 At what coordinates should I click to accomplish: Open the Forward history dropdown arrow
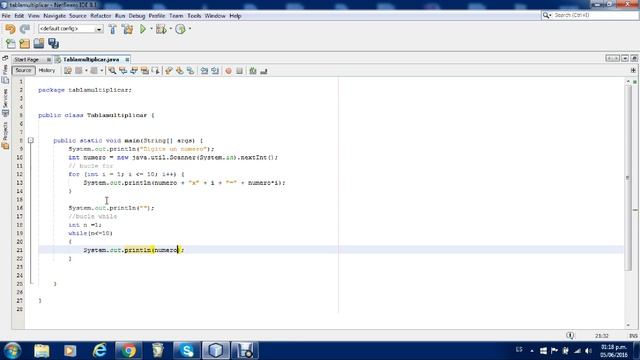pos(102,71)
